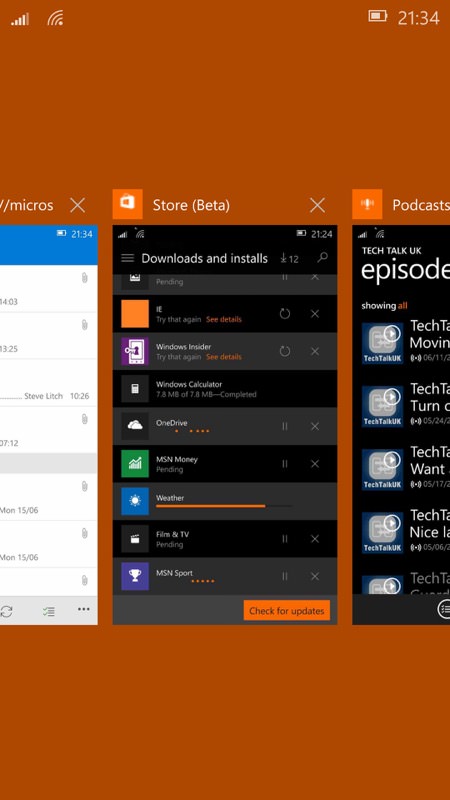The height and width of the screenshot is (800, 450).
Task: Tap the Windows Insider app icon
Action: click(135, 351)
